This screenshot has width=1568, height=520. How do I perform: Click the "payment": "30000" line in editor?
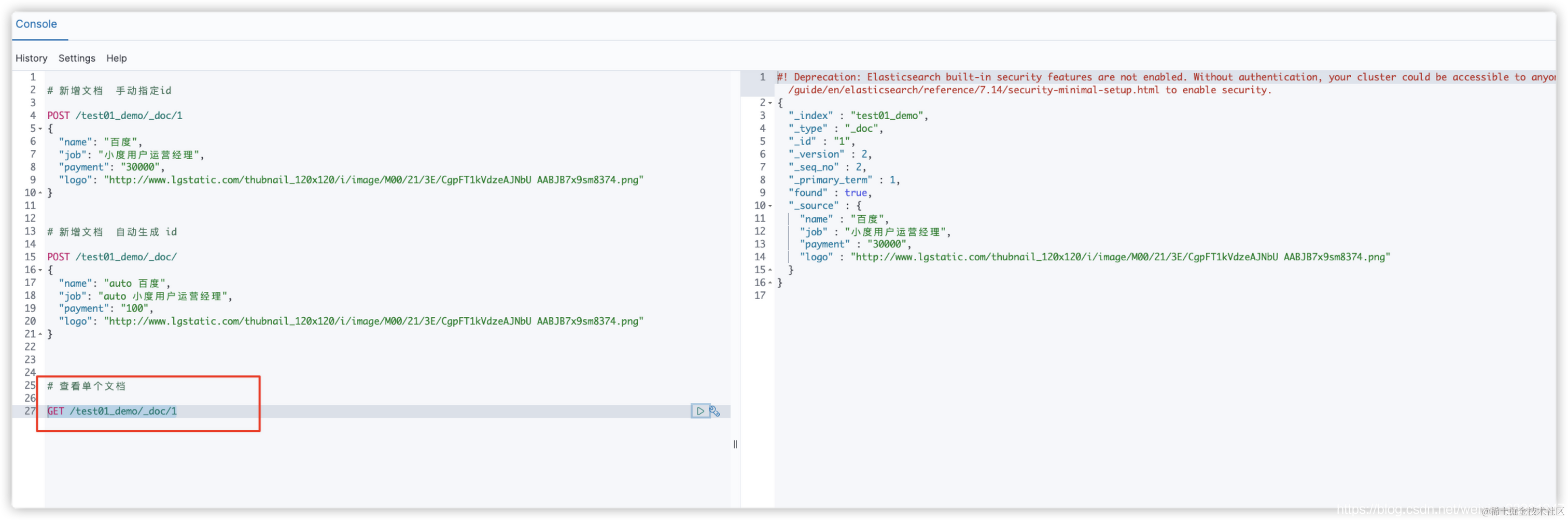pos(112,167)
